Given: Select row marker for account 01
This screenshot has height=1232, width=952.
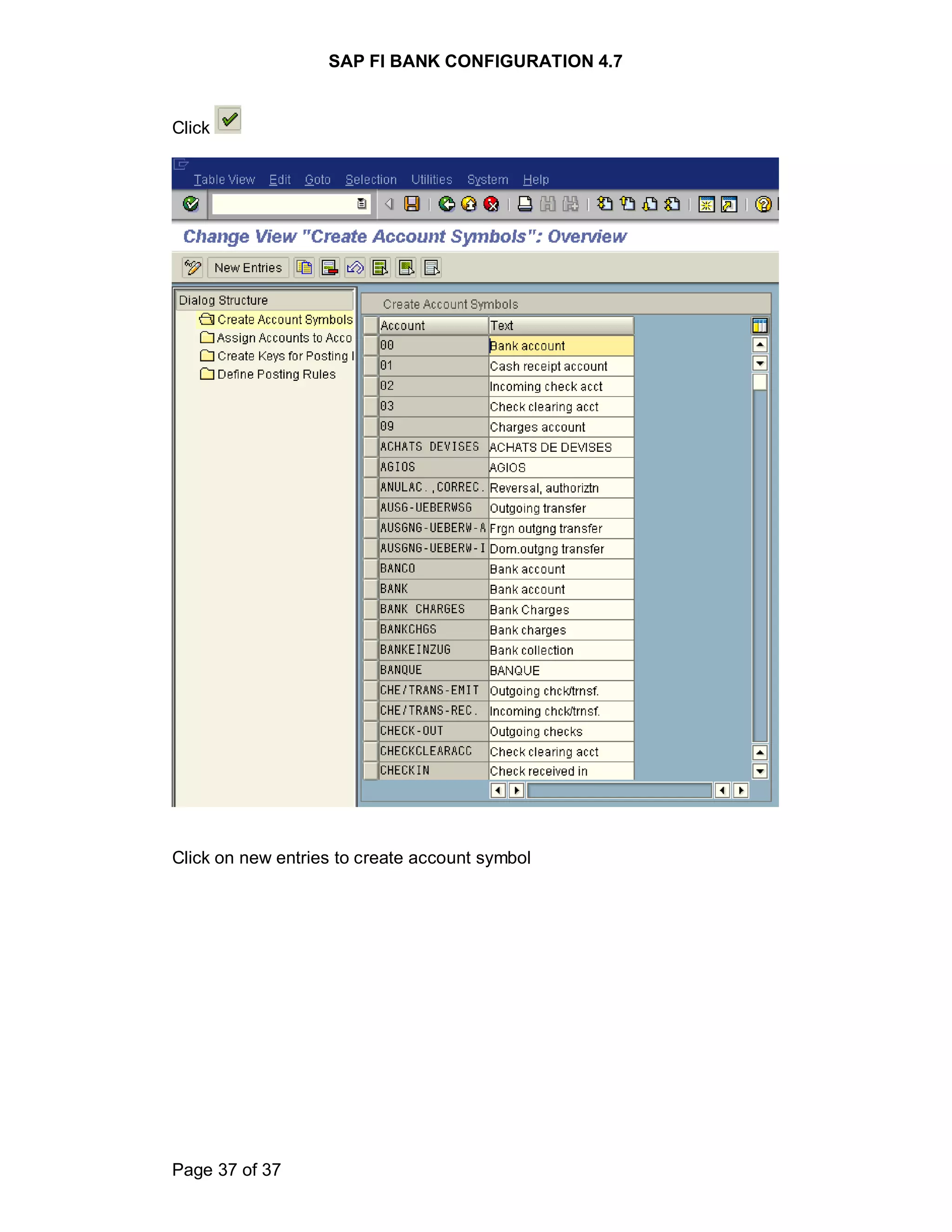Looking at the screenshot, I should coord(370,365).
